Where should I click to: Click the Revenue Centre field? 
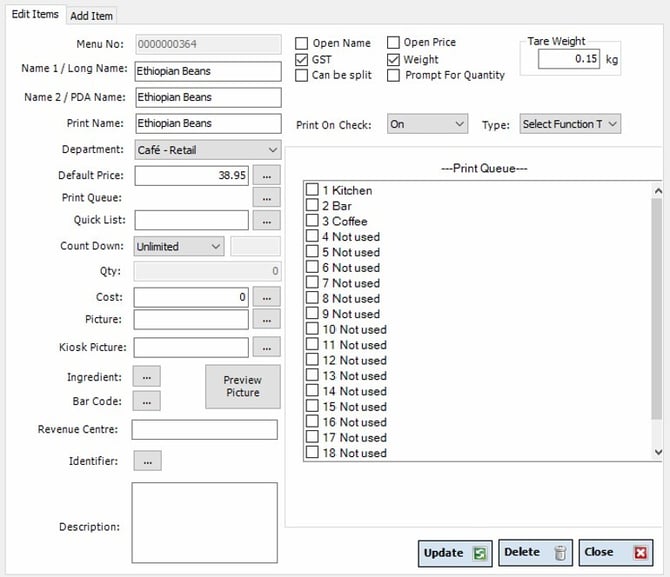tap(205, 430)
